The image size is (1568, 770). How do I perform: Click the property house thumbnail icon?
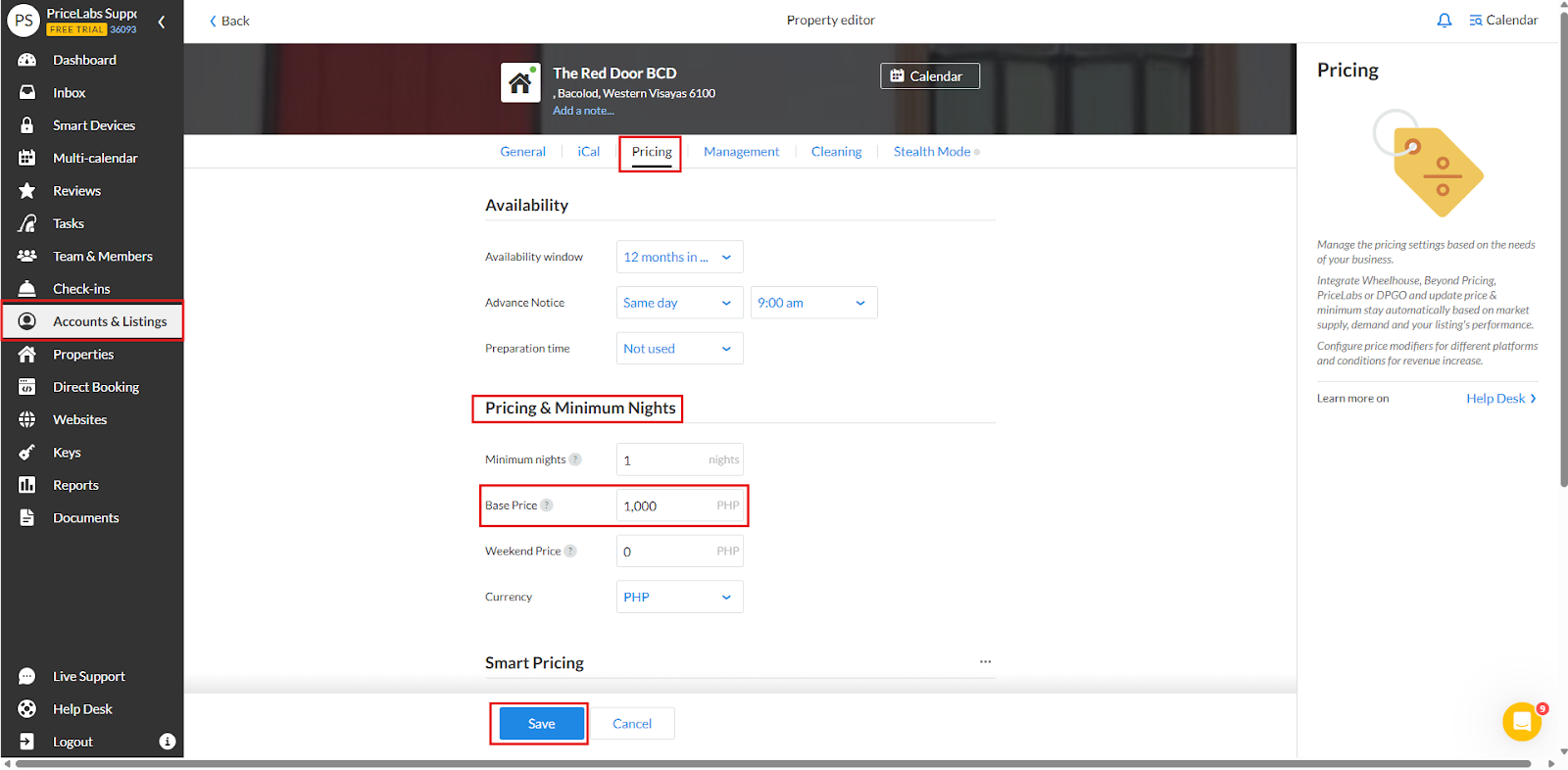click(520, 83)
